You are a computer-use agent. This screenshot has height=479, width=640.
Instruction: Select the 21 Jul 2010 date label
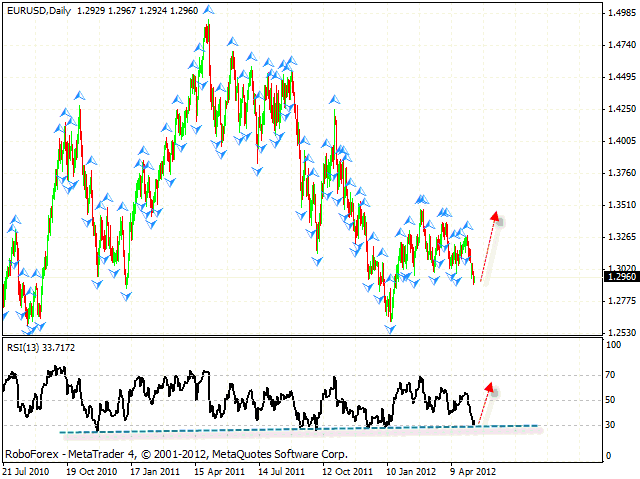(x=30, y=469)
